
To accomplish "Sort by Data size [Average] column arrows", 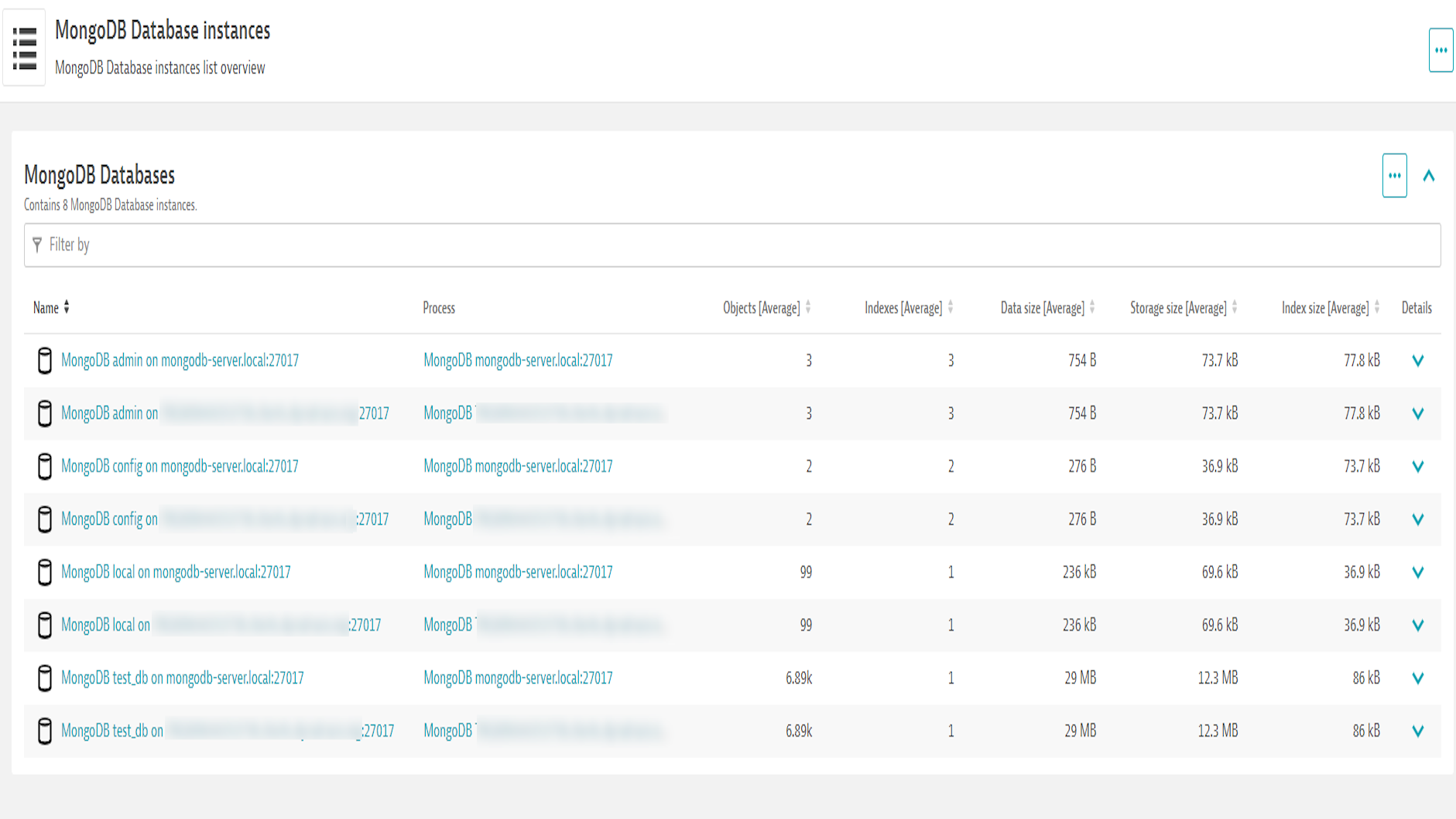I will pyautogui.click(x=1092, y=307).
